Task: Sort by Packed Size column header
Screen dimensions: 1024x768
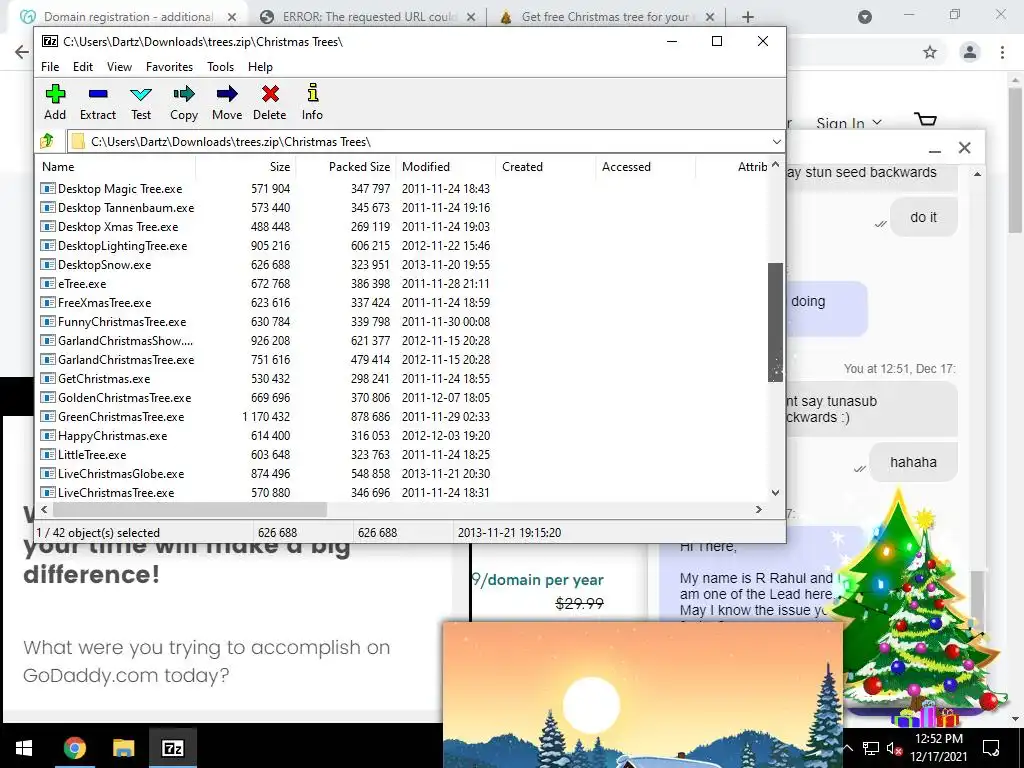Action: (346, 167)
